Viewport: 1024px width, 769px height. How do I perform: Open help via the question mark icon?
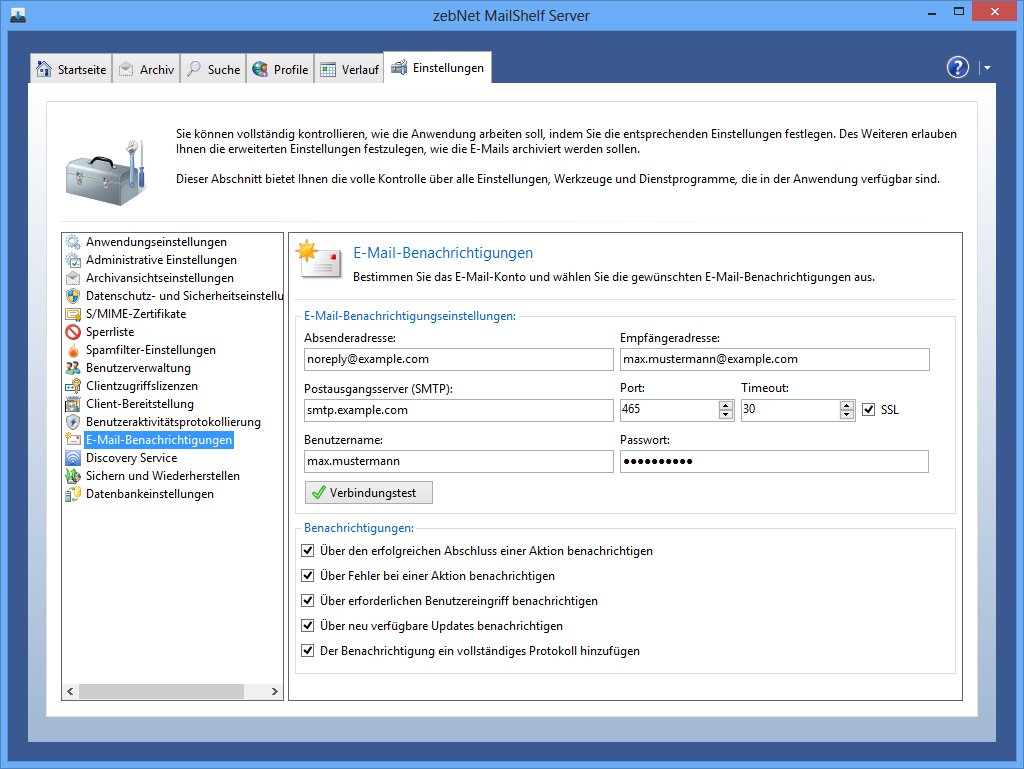[957, 67]
